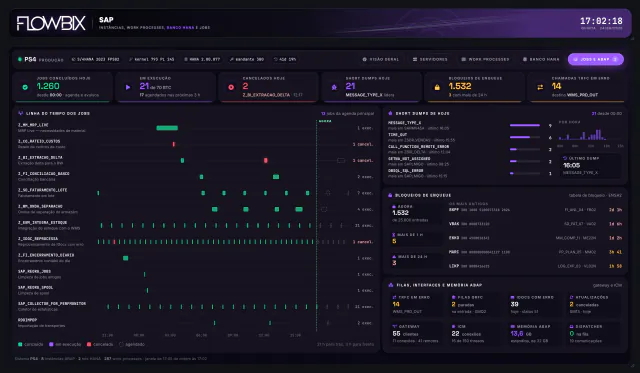Click the long green bar of Z_MM_MRP_LIVE
The width and height of the screenshot is (640, 373).
167,128
